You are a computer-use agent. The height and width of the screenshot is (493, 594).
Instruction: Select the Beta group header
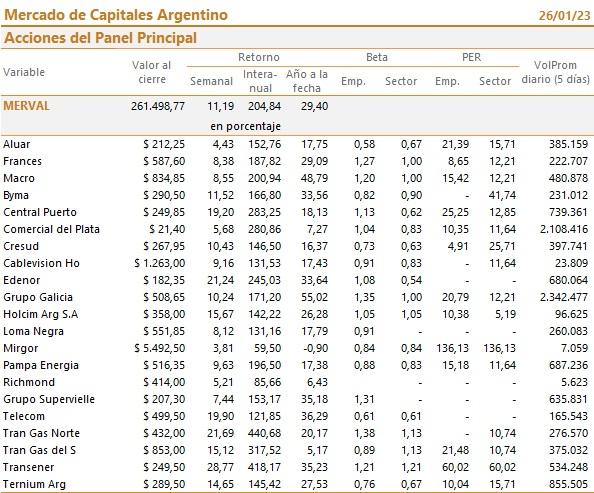[377, 57]
